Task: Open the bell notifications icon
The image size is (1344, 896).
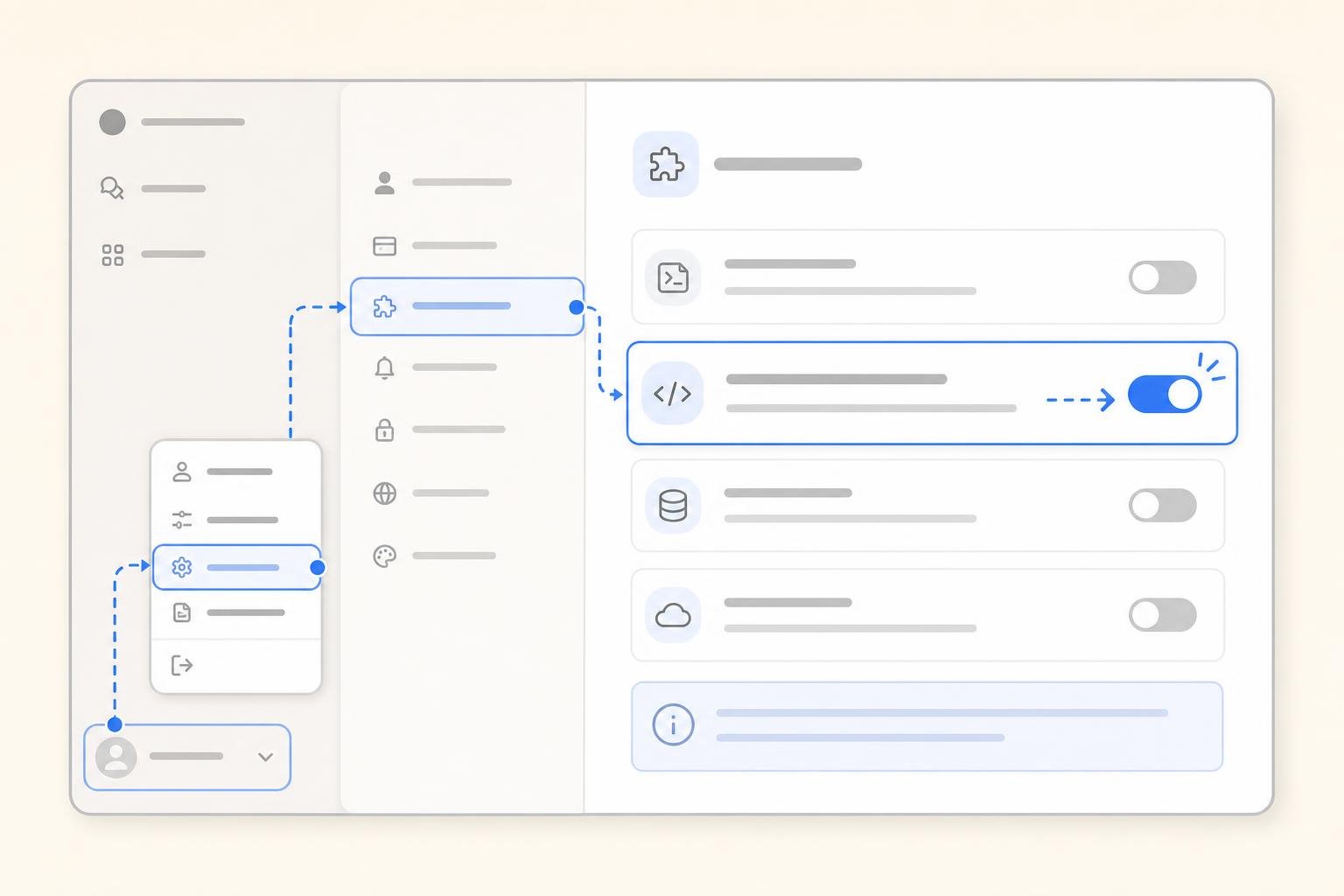Action: coord(384,367)
